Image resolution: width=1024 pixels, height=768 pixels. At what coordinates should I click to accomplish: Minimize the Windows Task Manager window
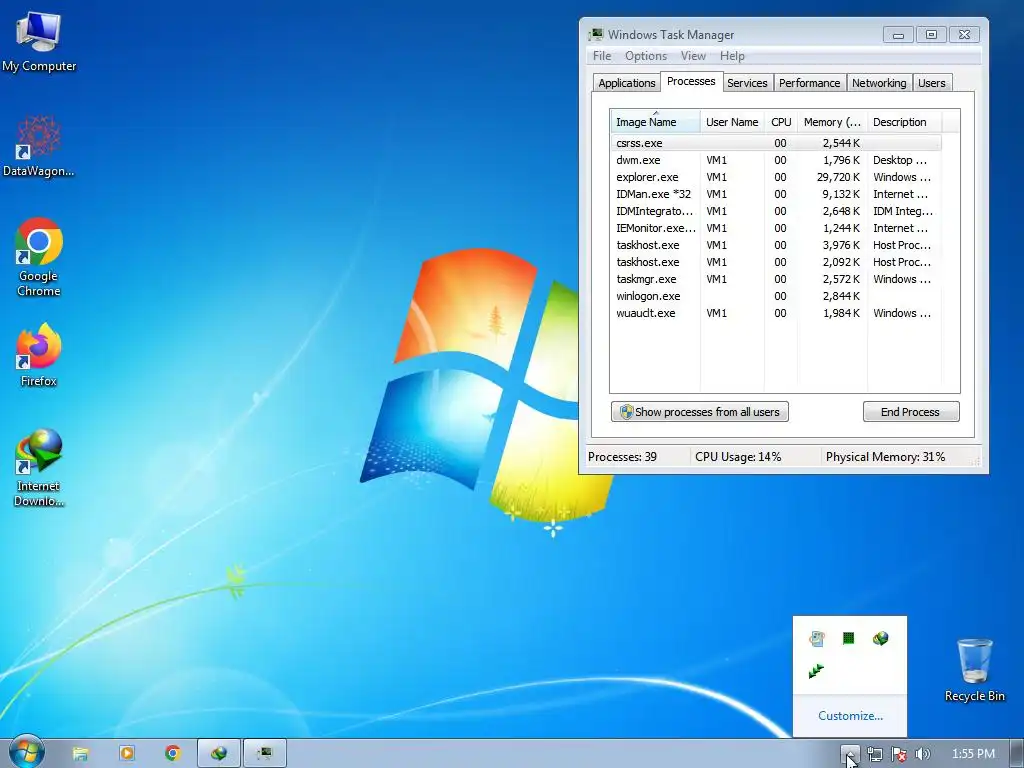(898, 35)
